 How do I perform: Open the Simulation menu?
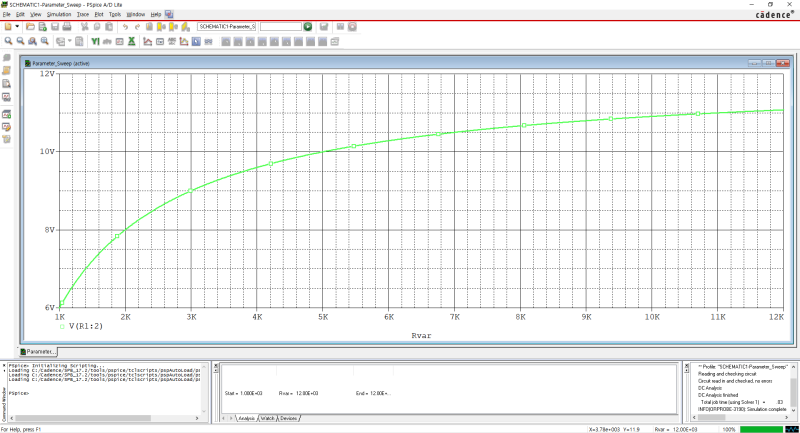pyautogui.click(x=59, y=14)
